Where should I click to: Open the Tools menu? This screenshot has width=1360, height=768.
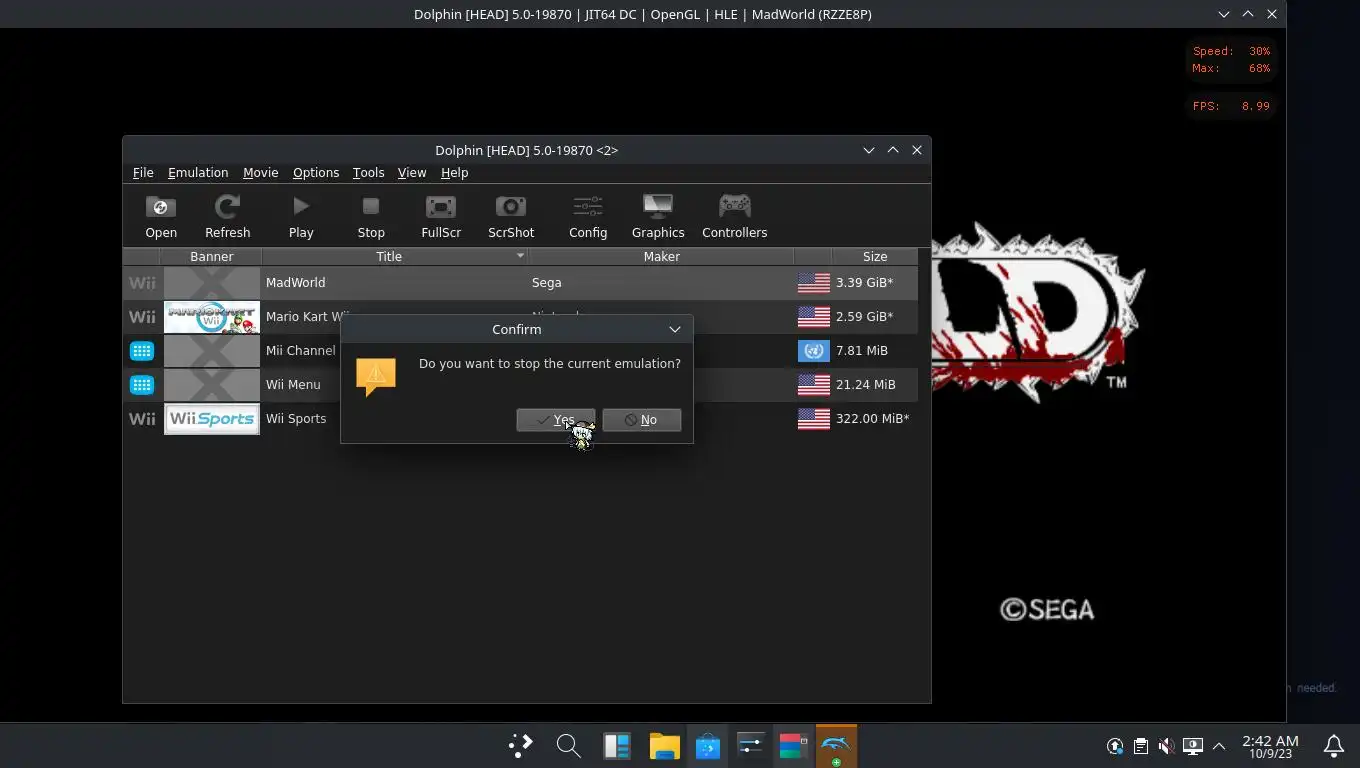point(368,173)
